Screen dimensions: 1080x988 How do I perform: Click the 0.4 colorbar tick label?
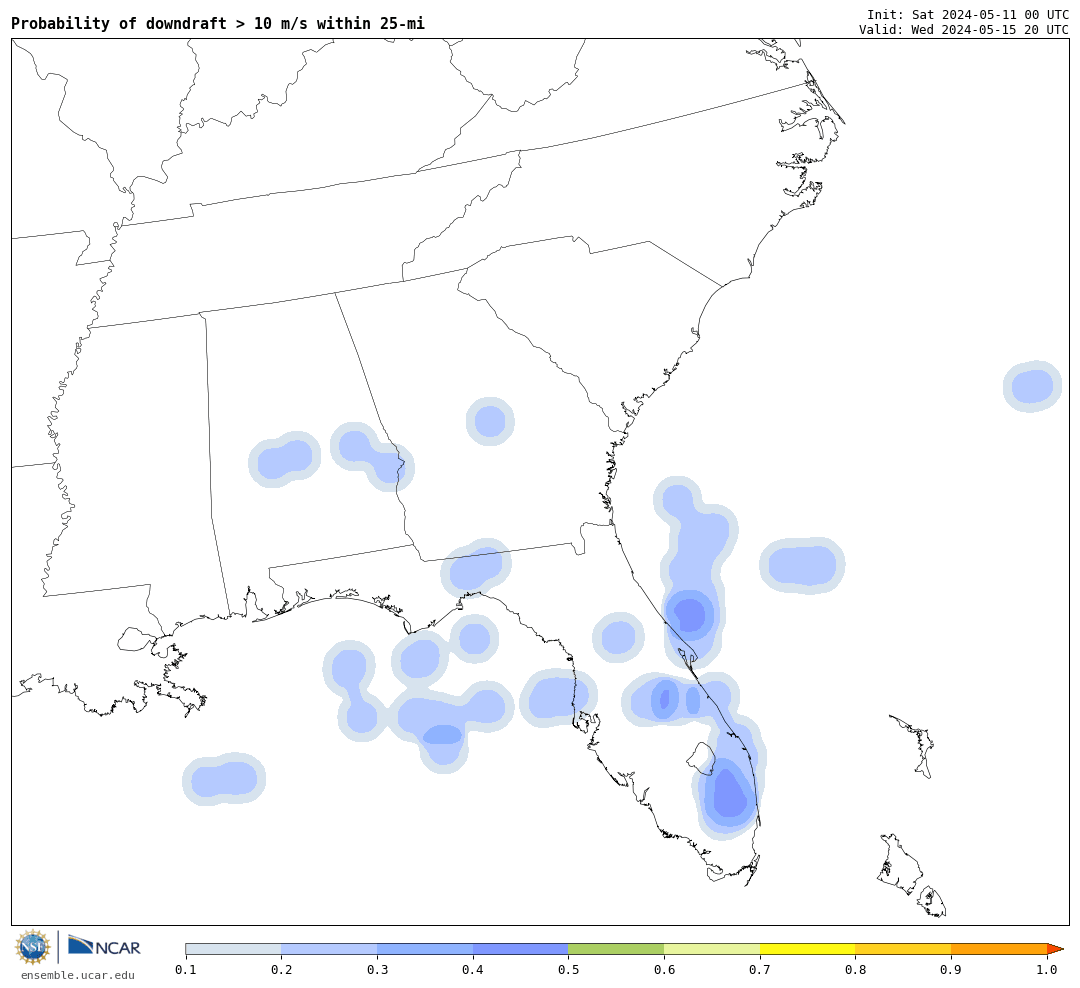coord(473,970)
